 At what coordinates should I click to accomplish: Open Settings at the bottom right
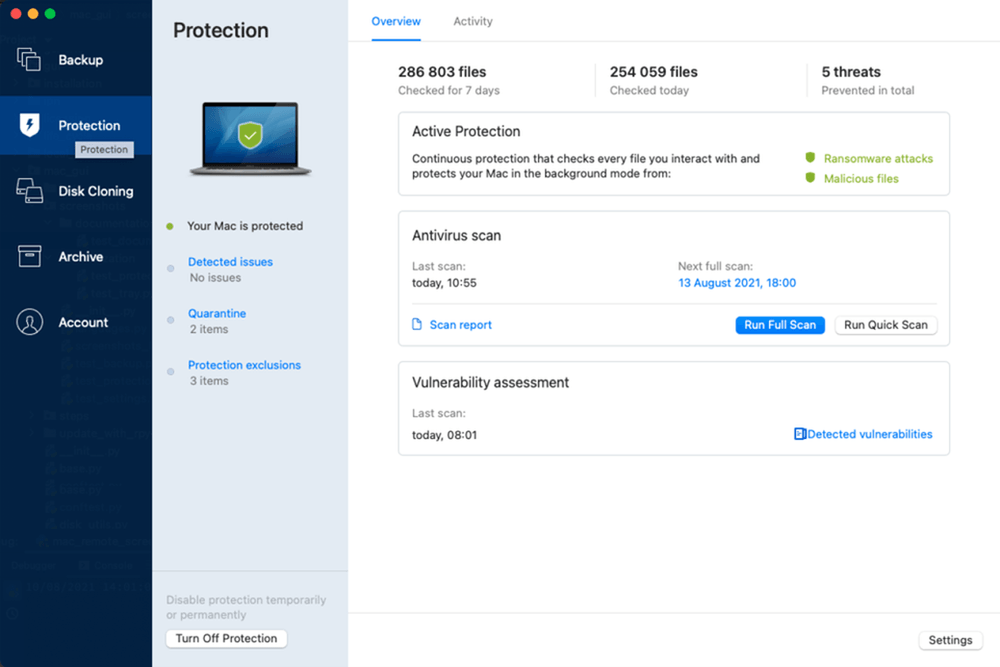(x=950, y=640)
